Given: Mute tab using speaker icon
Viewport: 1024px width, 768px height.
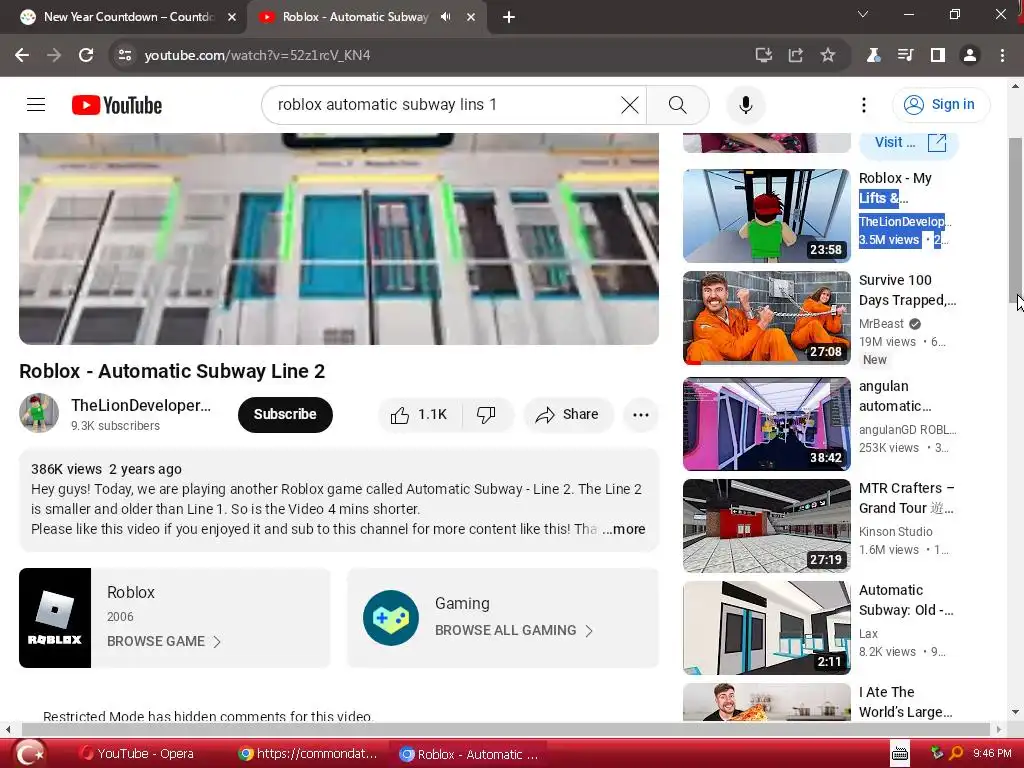Looking at the screenshot, I should (x=446, y=17).
